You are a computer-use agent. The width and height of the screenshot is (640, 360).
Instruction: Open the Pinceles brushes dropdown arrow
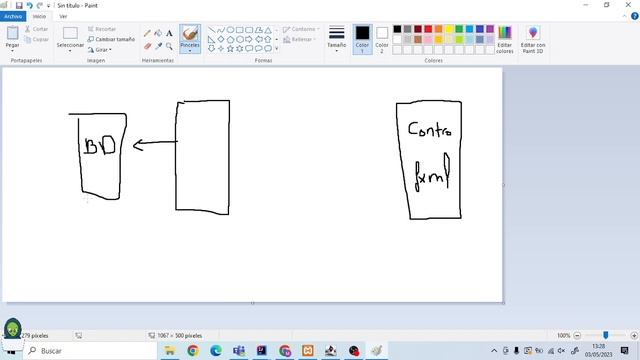(190, 51)
